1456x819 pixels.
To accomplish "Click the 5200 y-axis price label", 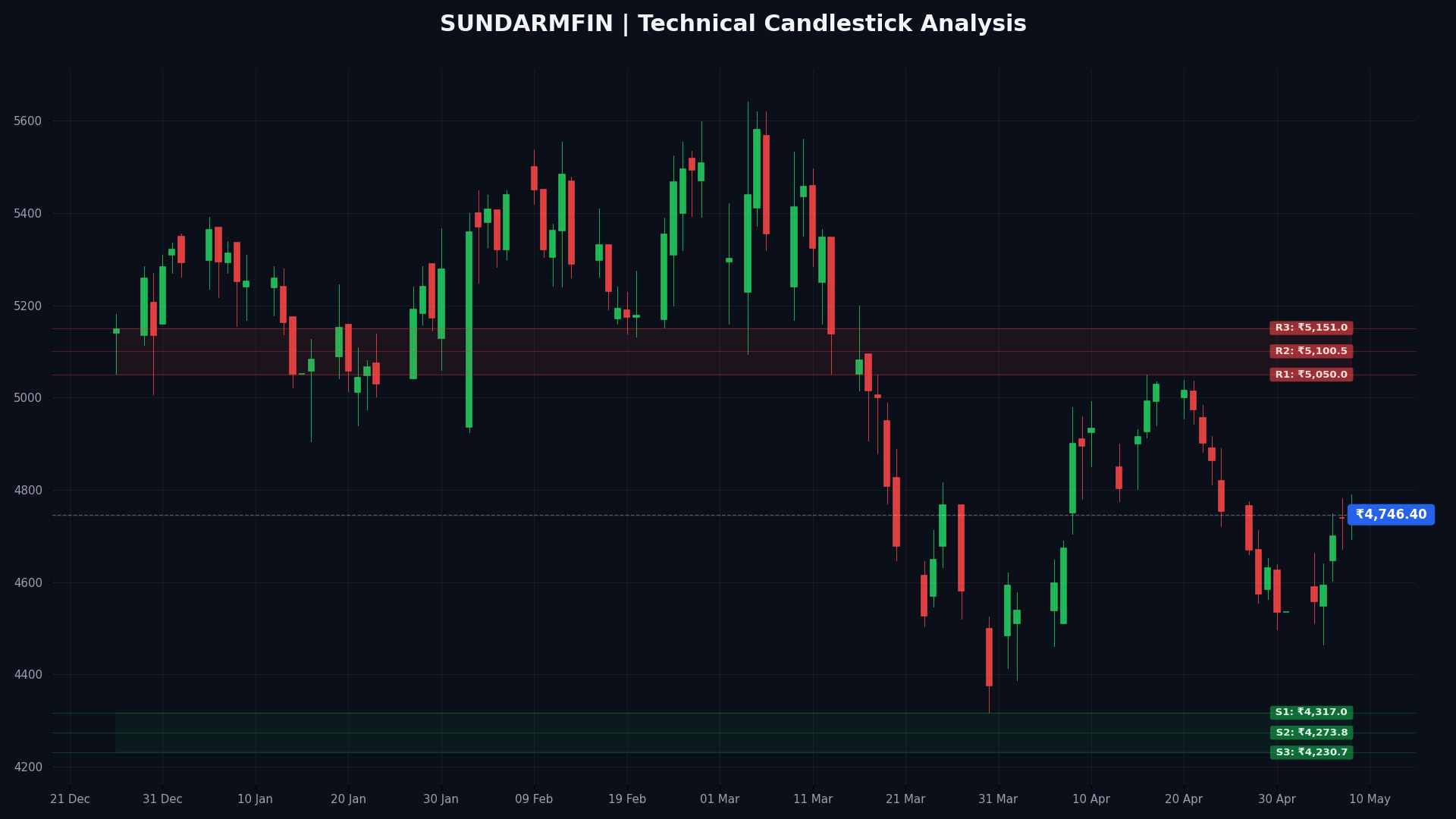I will point(27,306).
